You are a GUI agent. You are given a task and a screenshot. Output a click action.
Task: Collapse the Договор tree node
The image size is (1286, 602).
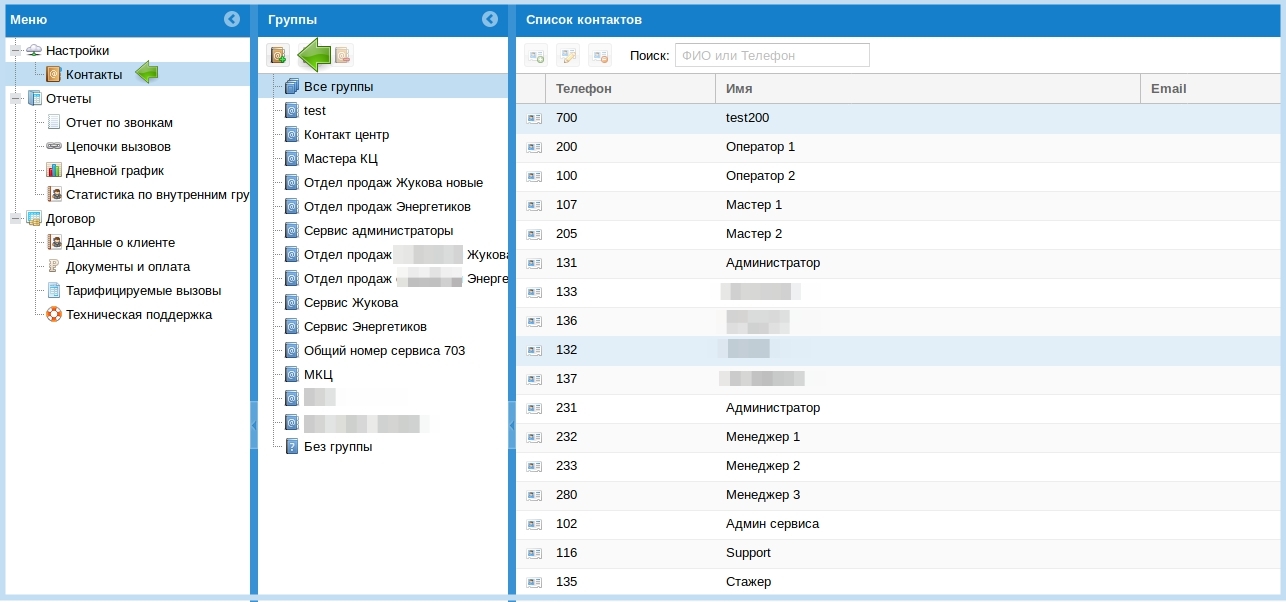pos(15,218)
